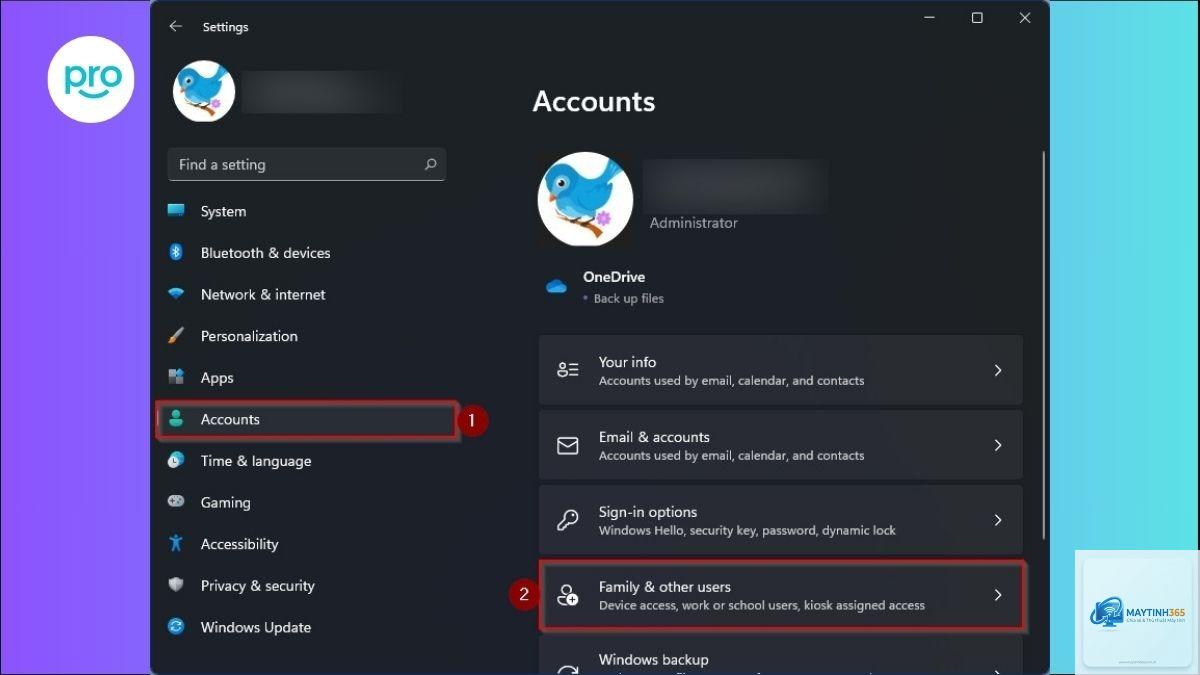Click the Sign-in options key icon

tap(568, 520)
